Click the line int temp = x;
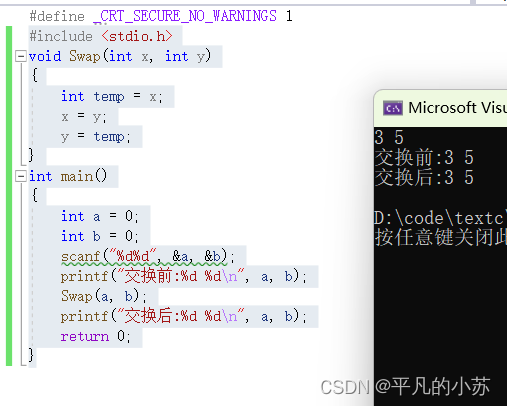Viewport: 507px width, 406px height. coord(111,97)
